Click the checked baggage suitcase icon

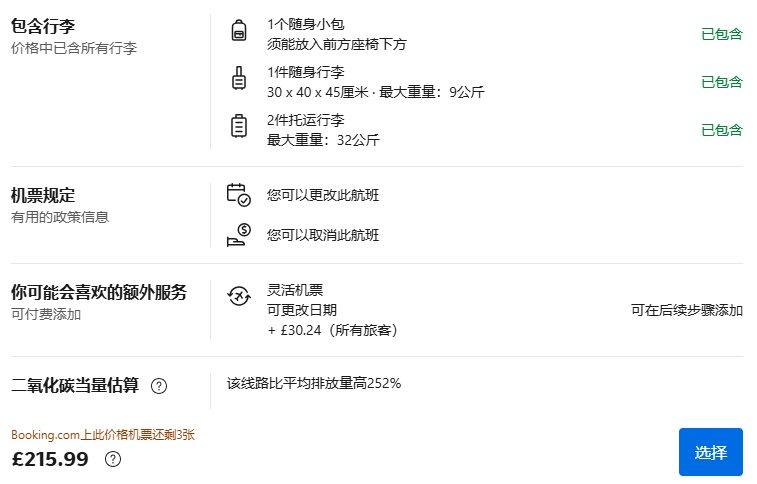click(239, 126)
